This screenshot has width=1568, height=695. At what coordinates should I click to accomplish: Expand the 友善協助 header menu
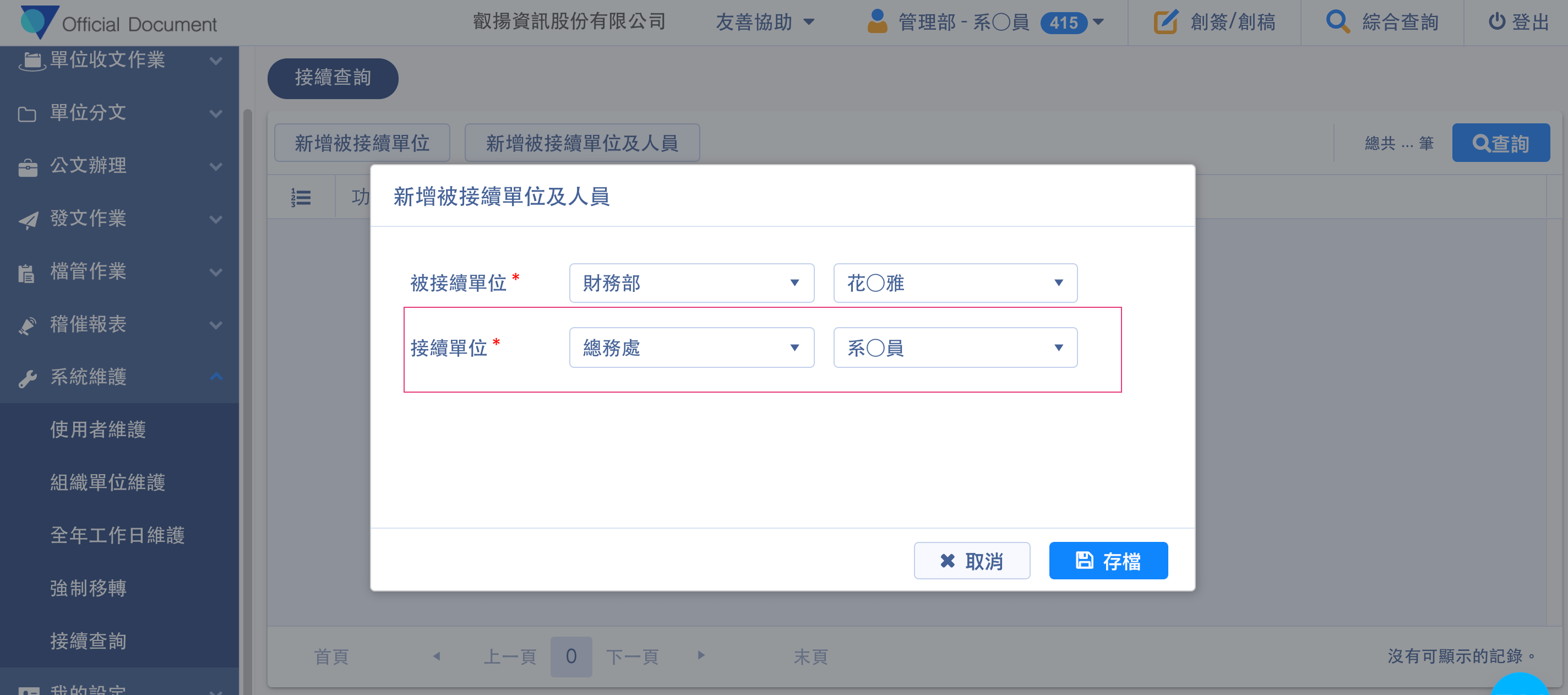pyautogui.click(x=764, y=23)
